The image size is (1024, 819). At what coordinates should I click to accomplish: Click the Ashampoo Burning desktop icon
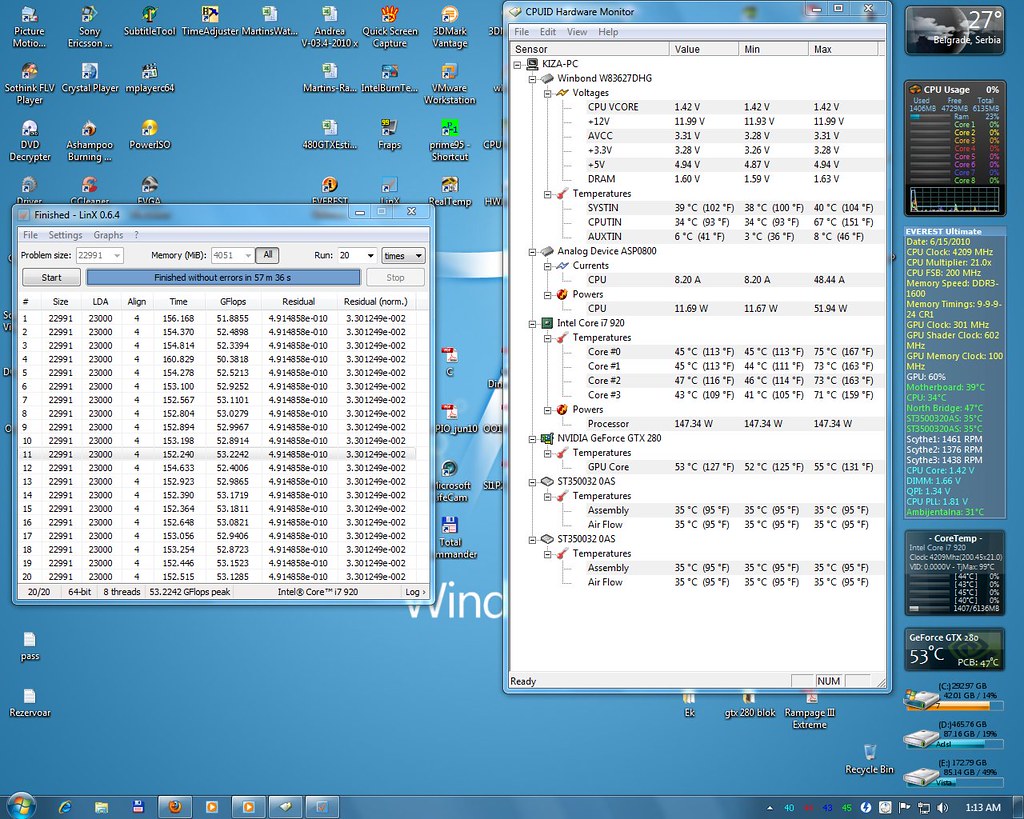89,140
